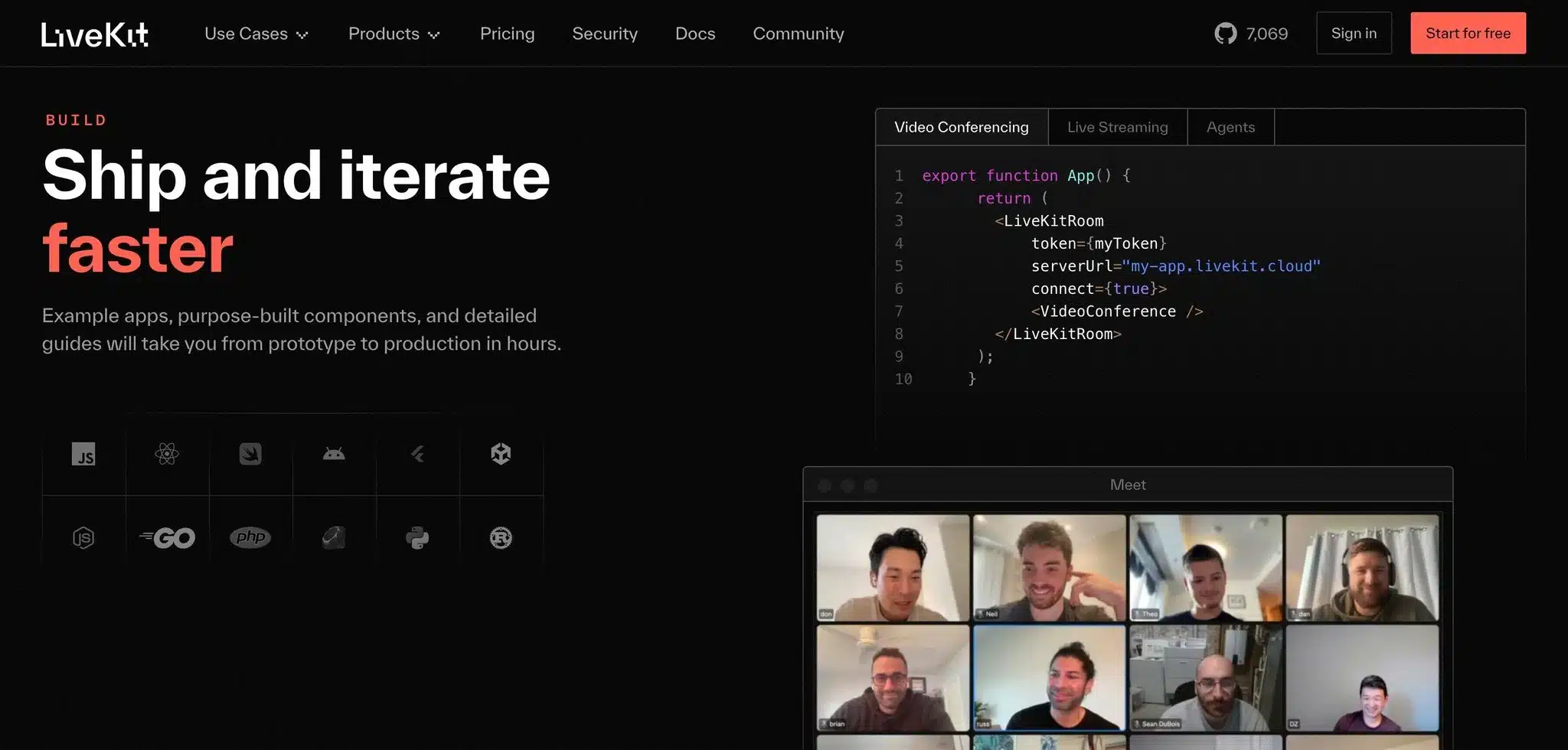
Task: Click the "Example apps, purpose-built components" paragraph
Action: pyautogui.click(x=302, y=330)
